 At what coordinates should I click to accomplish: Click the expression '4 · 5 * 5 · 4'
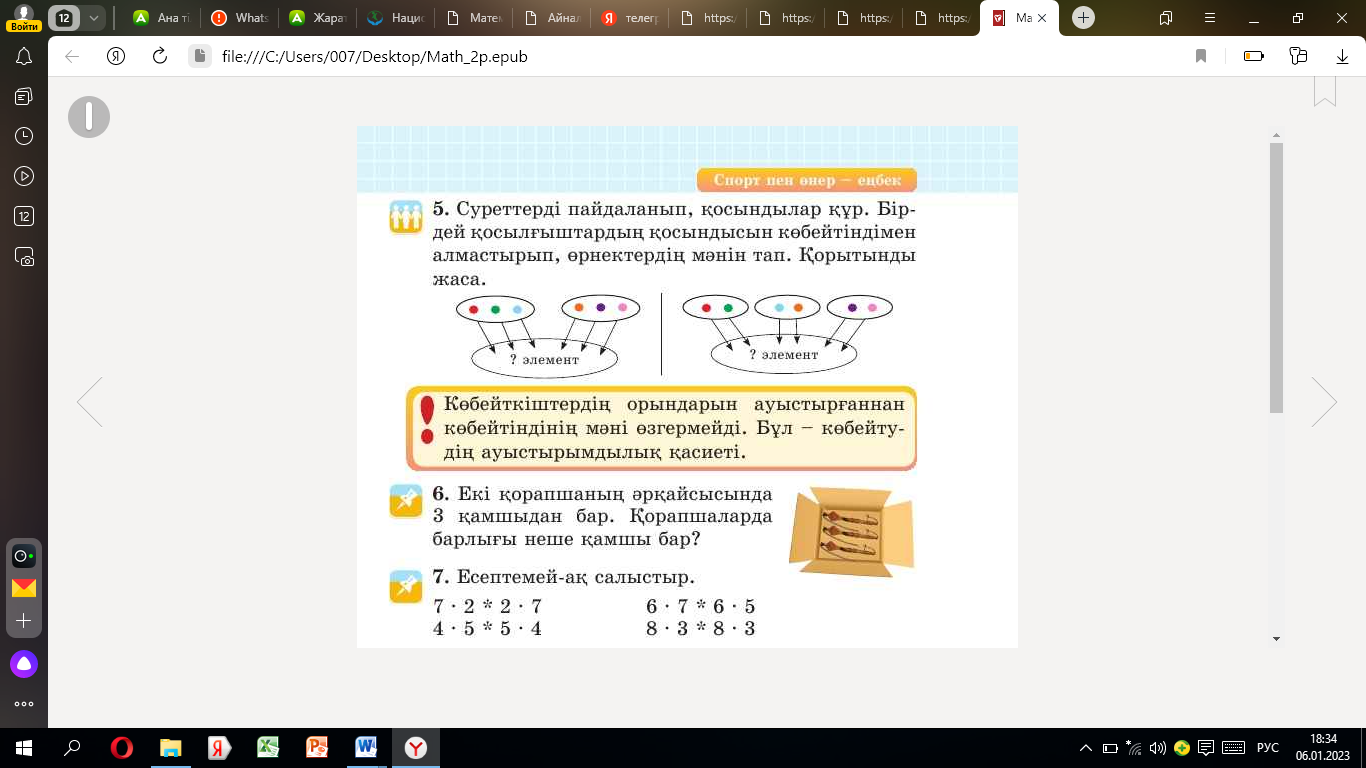tap(487, 629)
